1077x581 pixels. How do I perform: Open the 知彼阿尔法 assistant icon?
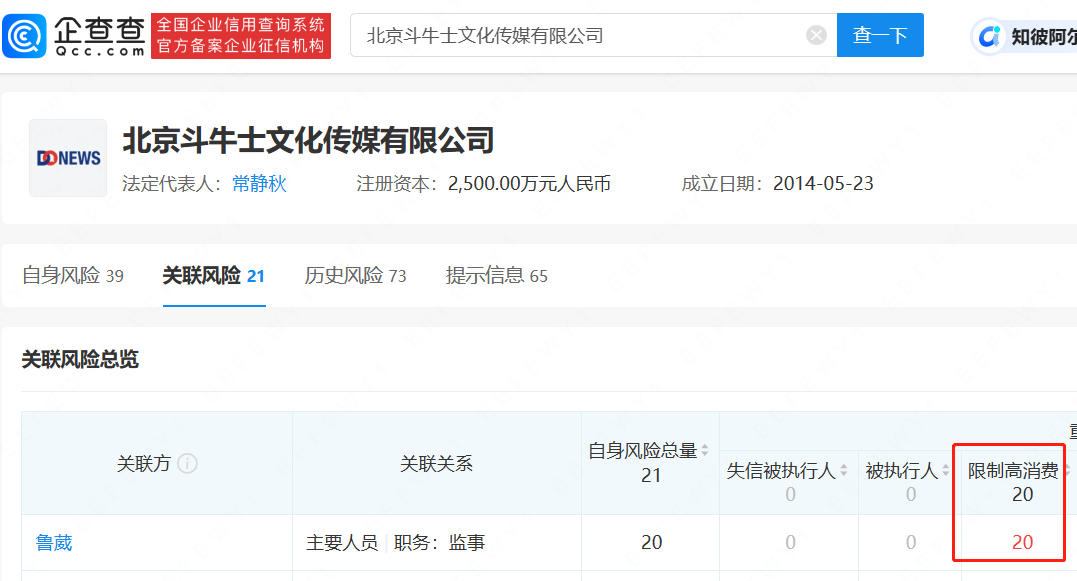click(989, 36)
